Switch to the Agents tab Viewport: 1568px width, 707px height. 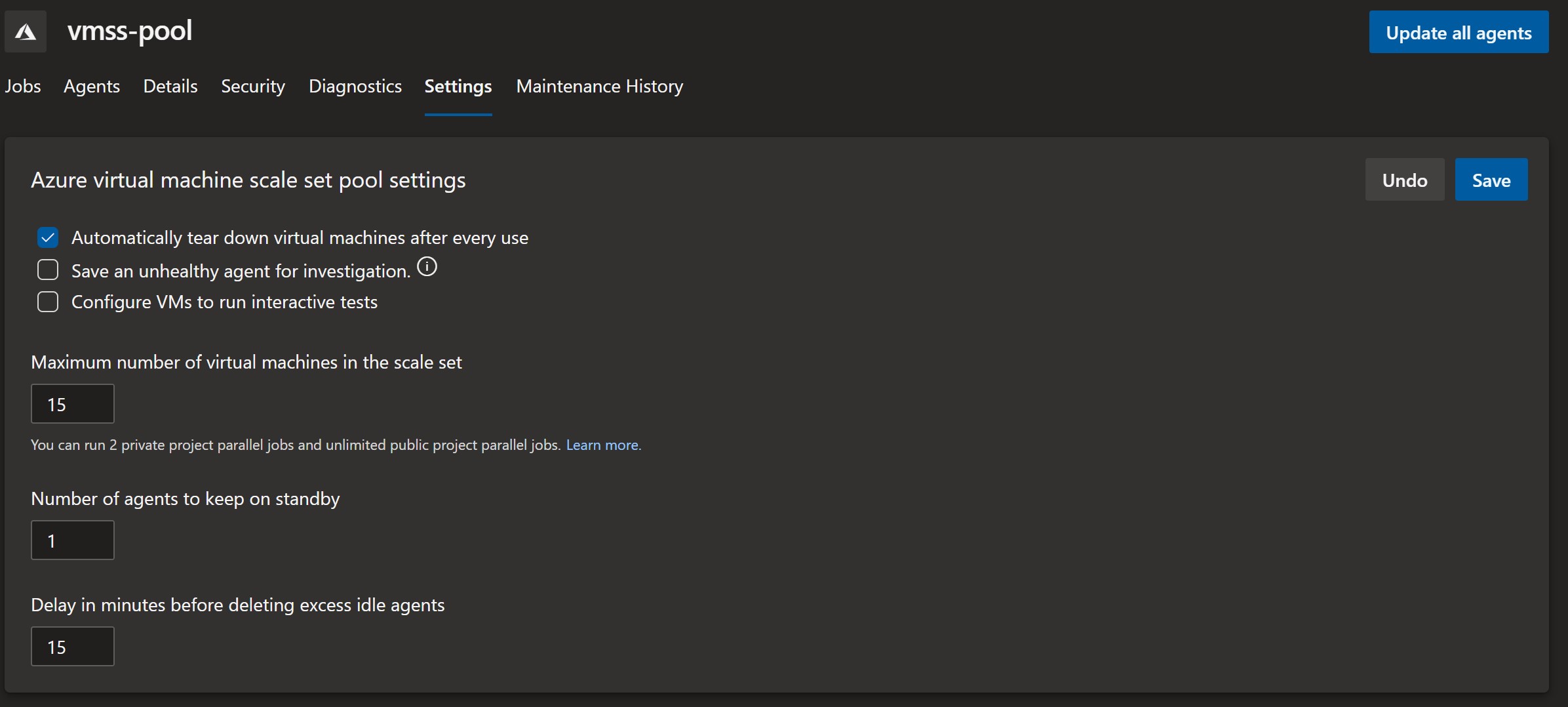pos(92,87)
